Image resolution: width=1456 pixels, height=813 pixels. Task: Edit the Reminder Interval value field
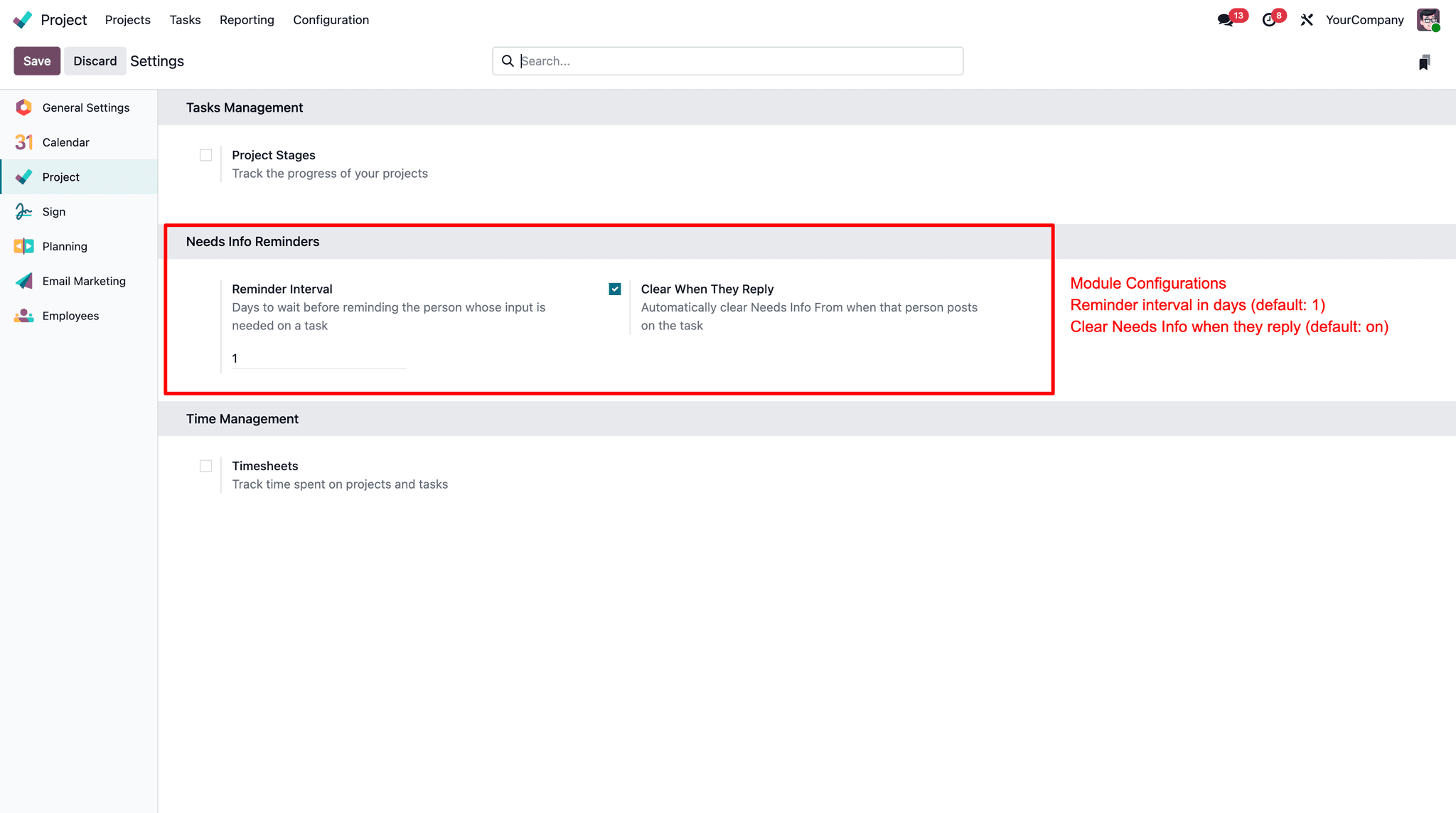pos(318,358)
